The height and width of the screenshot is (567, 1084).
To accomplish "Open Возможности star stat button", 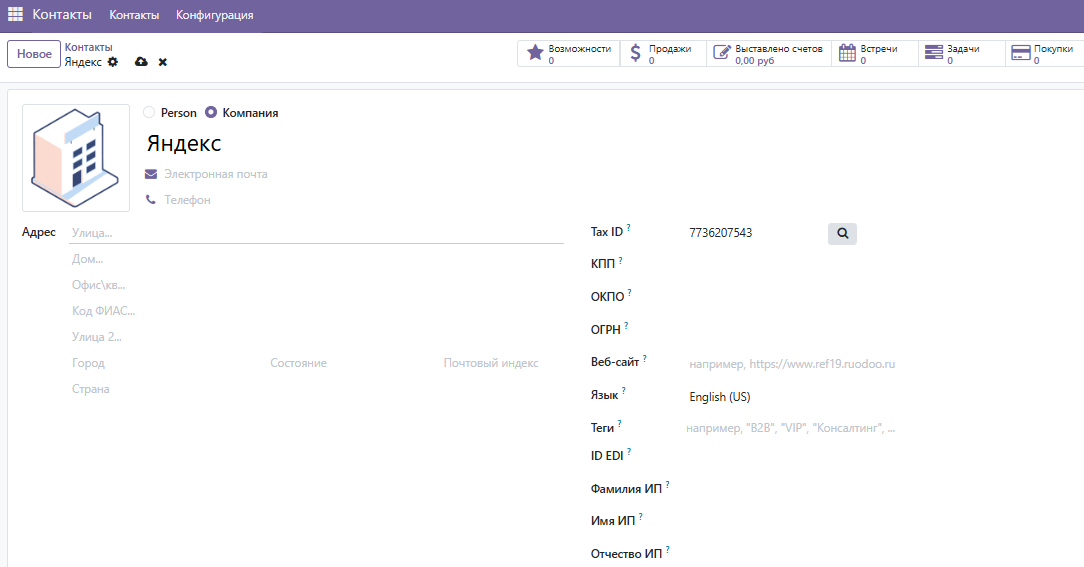I will pos(568,54).
